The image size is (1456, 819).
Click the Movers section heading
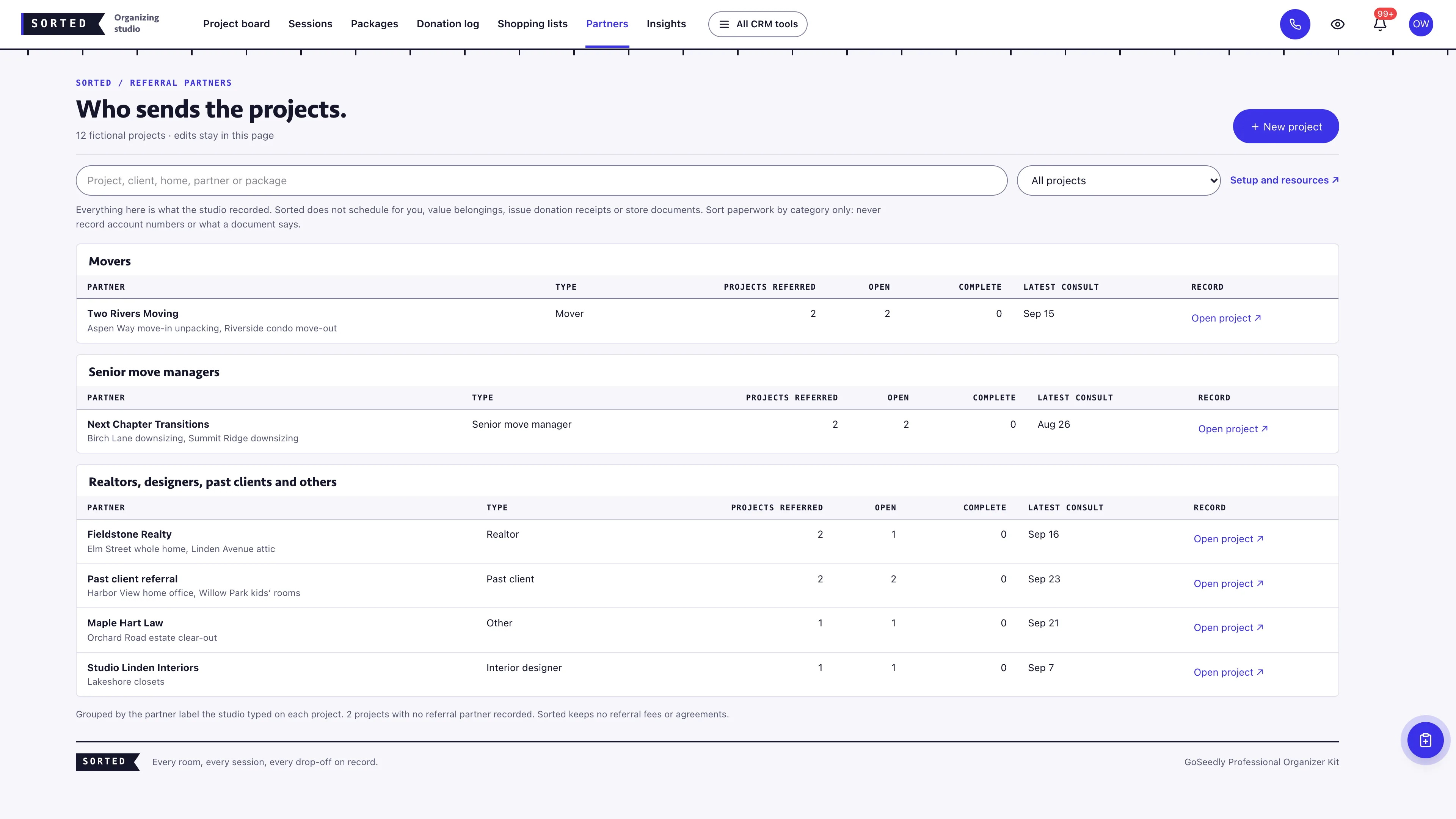[110, 261]
